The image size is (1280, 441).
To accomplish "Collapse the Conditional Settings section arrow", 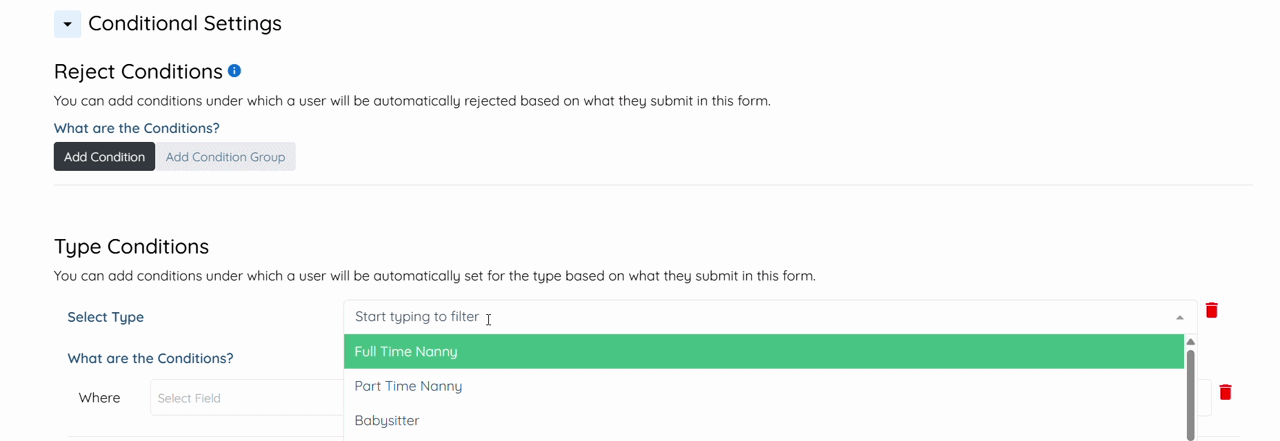I will coord(67,24).
